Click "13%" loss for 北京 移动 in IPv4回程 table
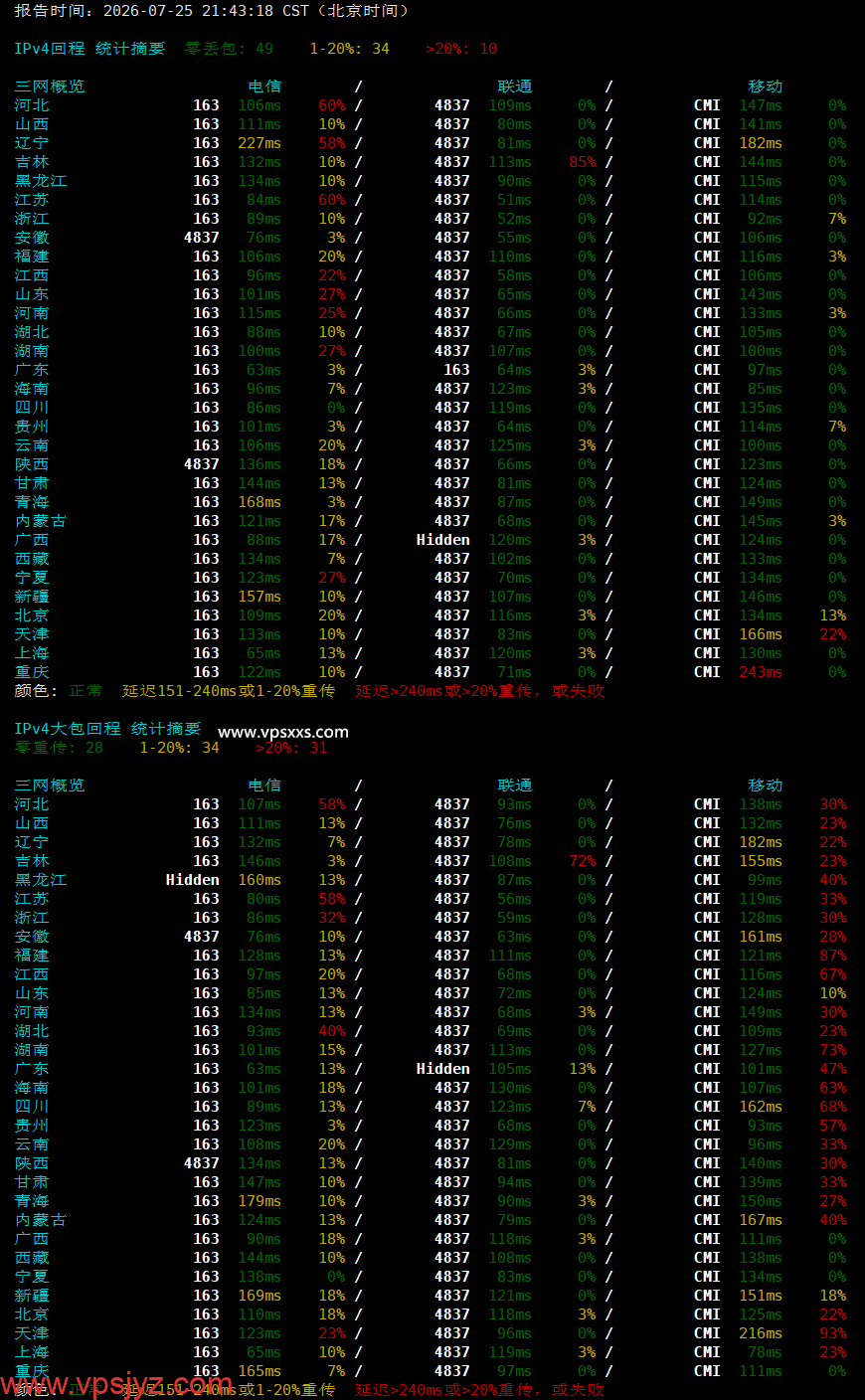 pos(833,615)
